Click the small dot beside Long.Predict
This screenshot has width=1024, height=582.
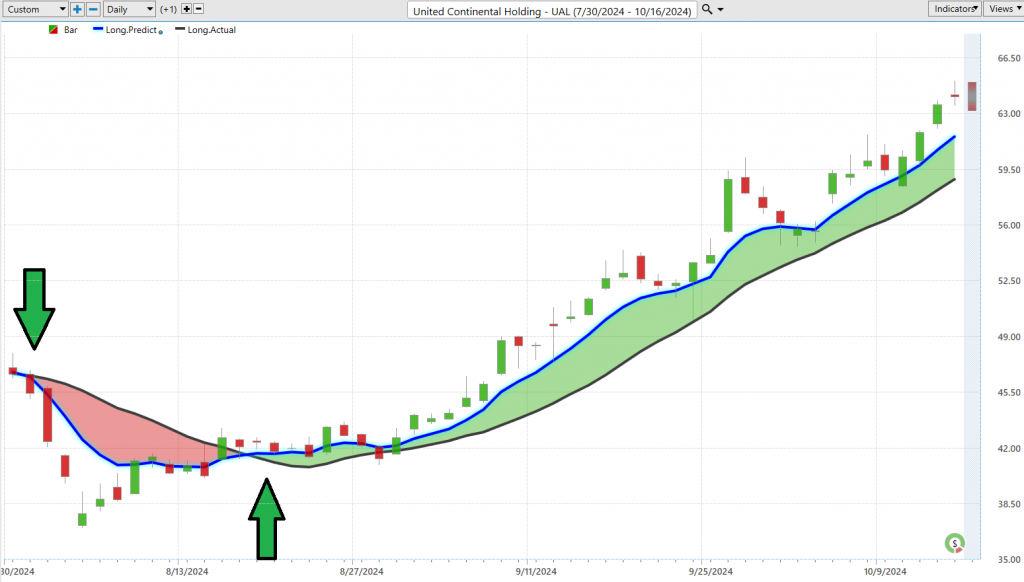(x=161, y=32)
